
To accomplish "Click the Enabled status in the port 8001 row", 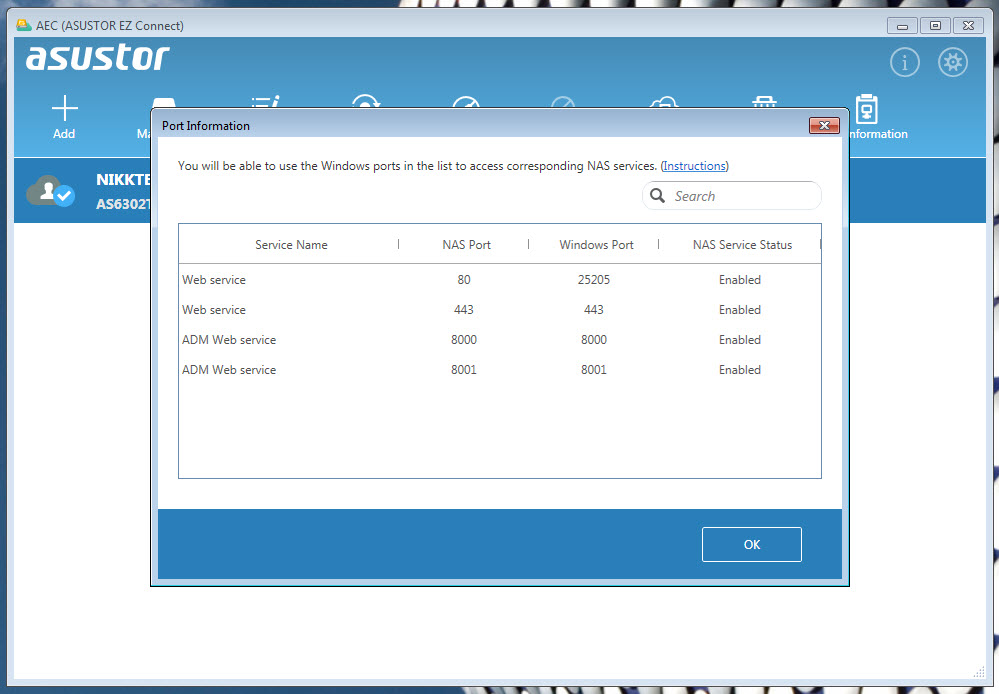I will coord(740,370).
